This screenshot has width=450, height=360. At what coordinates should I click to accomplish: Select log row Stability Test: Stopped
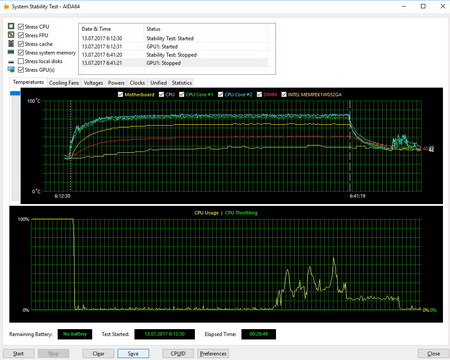(173, 55)
